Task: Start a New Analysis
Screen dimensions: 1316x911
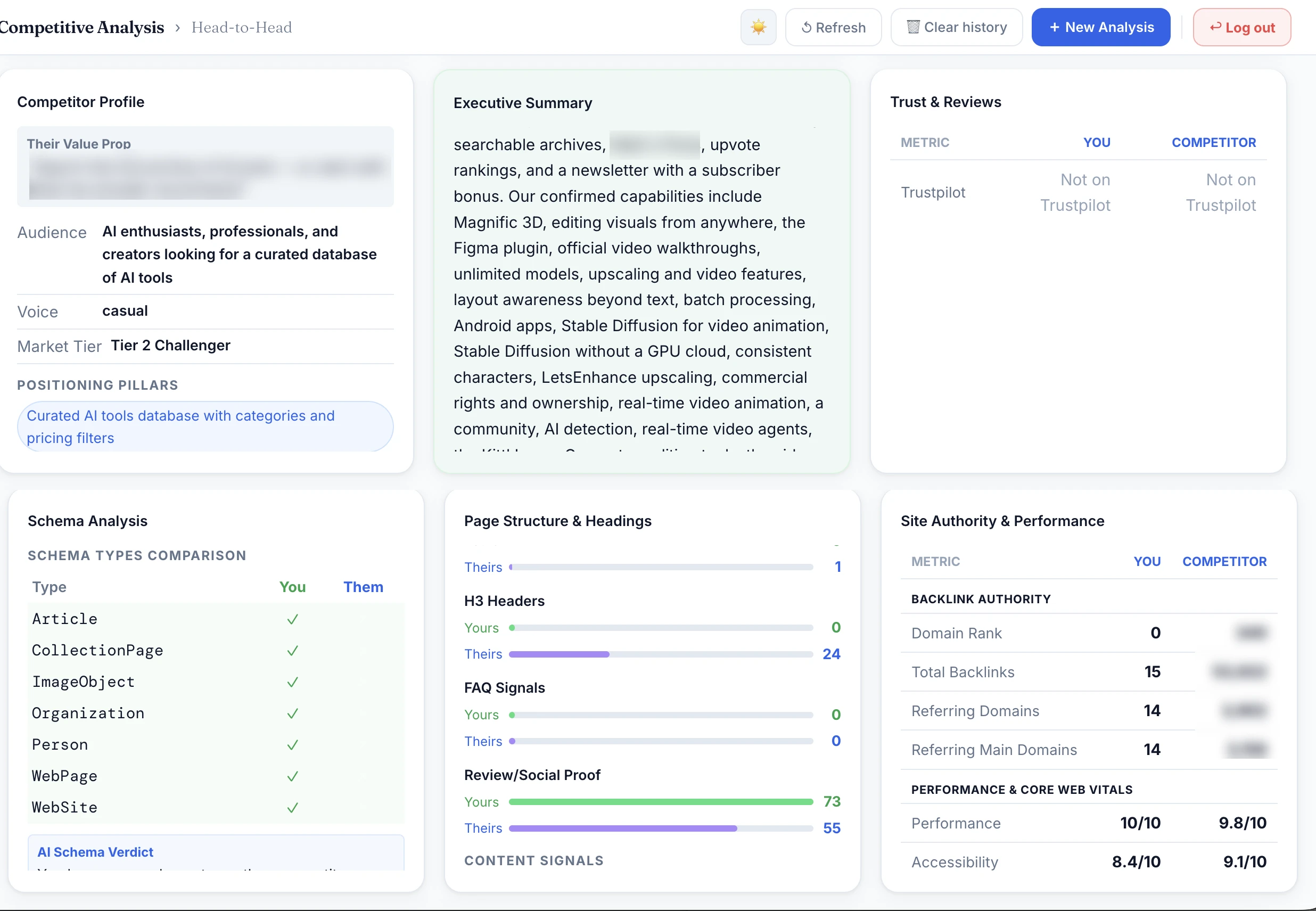Action: [1101, 27]
